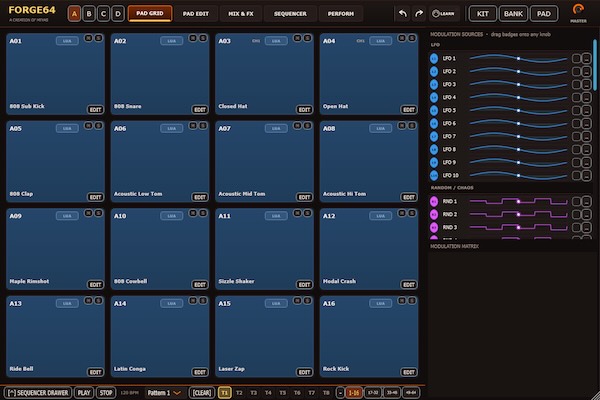Open EDIT on pad A02 808 Snare
600x400 pixels.
[200, 110]
